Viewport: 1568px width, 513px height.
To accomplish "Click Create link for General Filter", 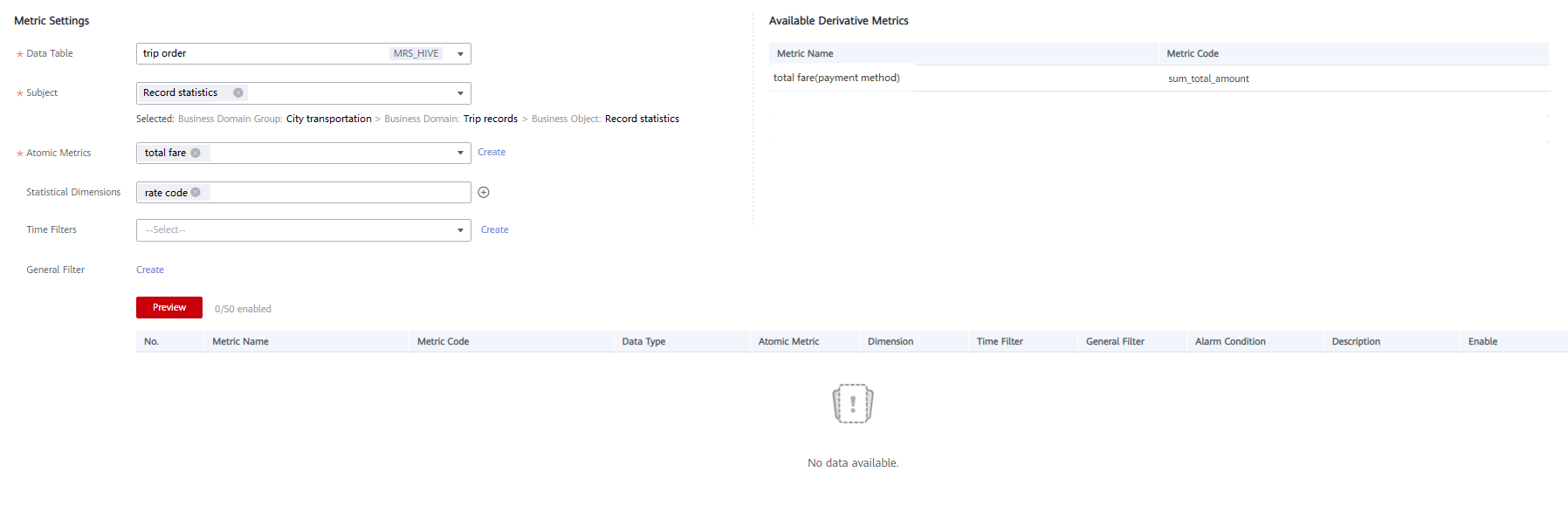I will pos(150,270).
